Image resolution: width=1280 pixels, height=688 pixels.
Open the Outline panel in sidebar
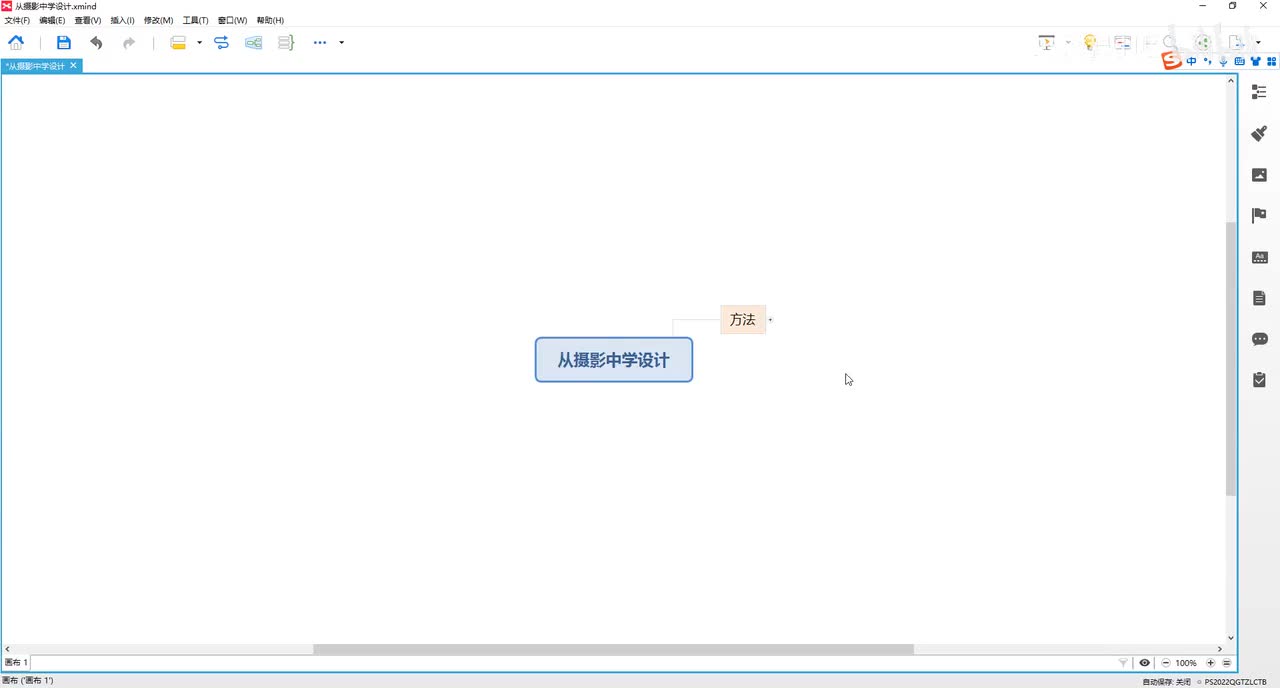point(1259,92)
